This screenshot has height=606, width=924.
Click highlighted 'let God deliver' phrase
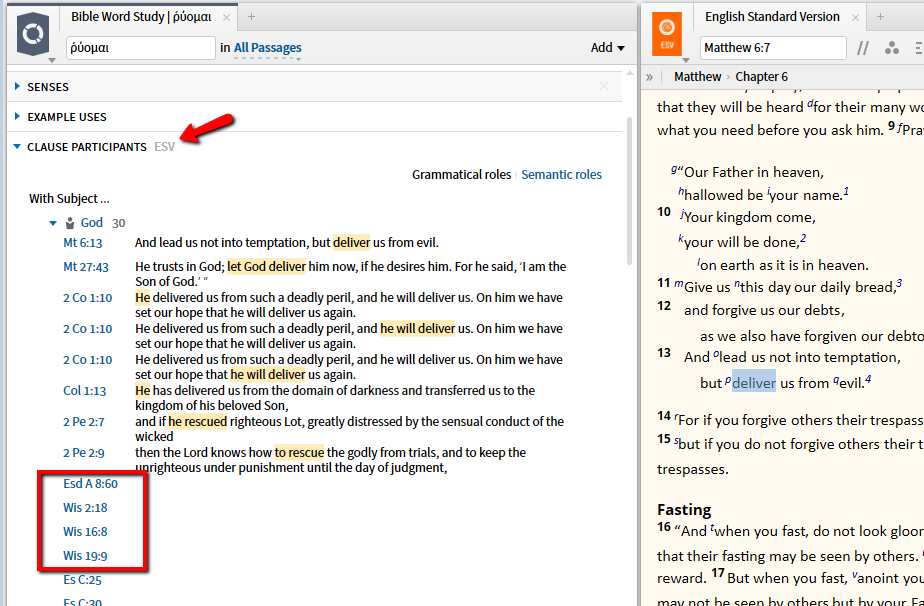(x=266, y=267)
